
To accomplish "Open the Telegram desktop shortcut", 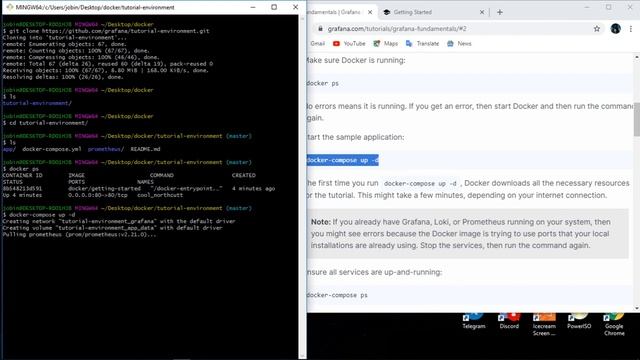I will point(473,321).
